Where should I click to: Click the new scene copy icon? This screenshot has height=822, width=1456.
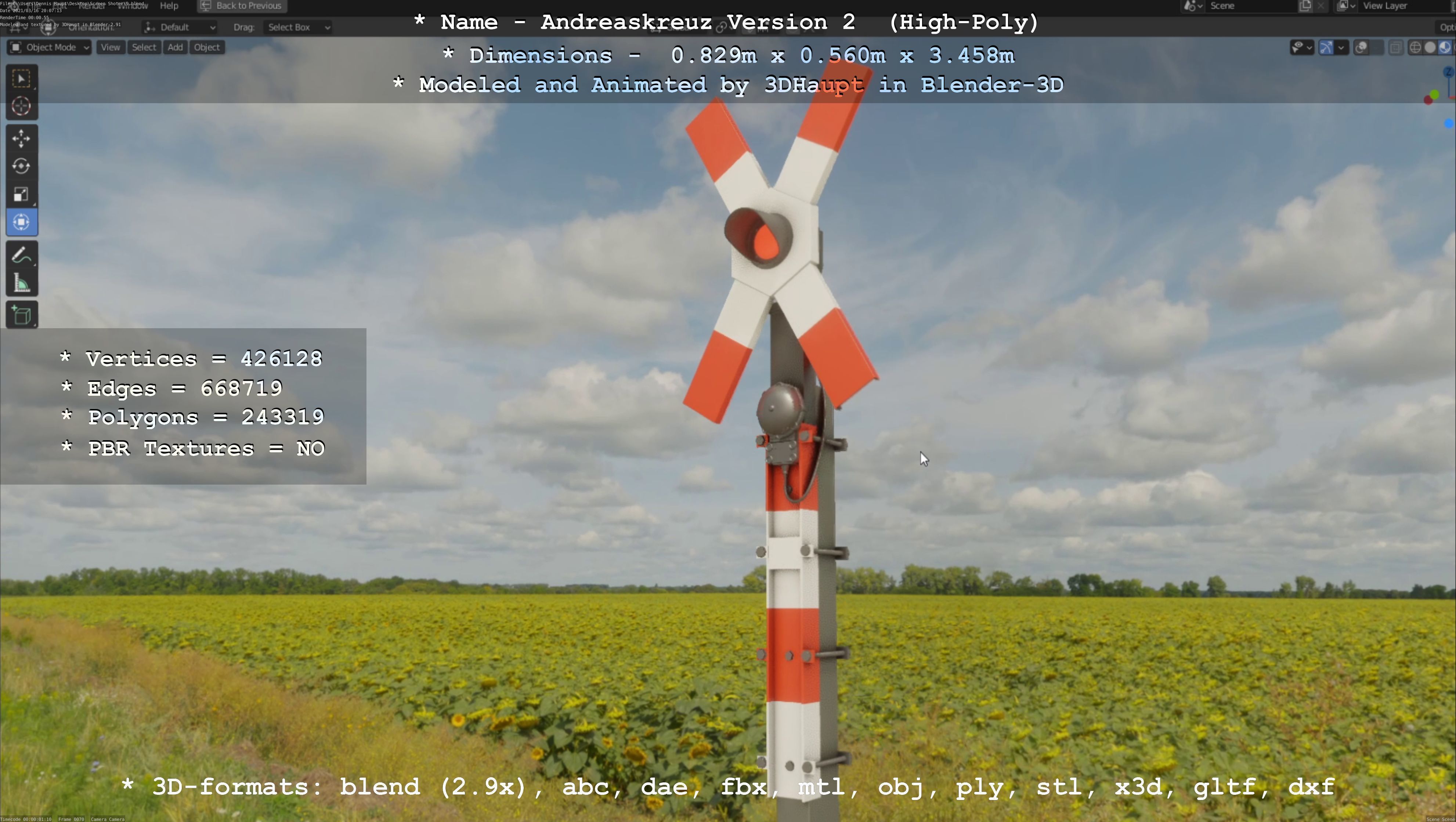click(1305, 6)
